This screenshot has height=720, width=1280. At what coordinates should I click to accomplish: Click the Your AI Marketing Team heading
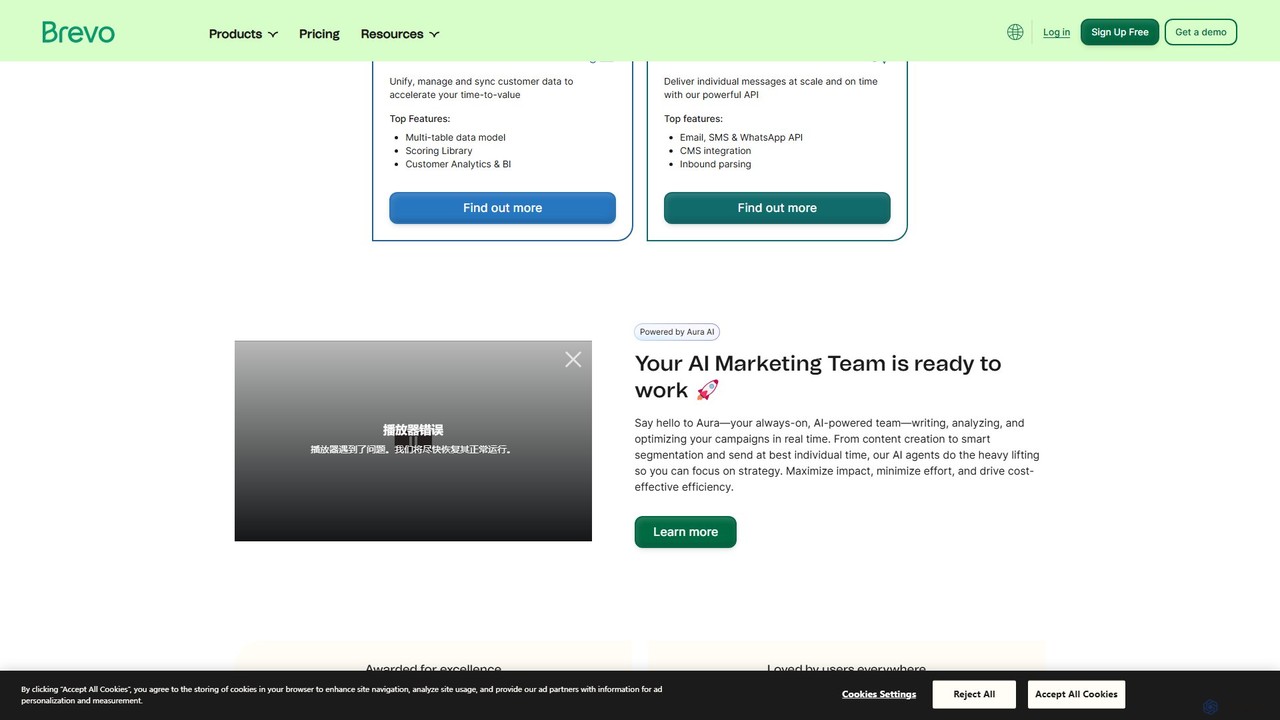tap(818, 377)
